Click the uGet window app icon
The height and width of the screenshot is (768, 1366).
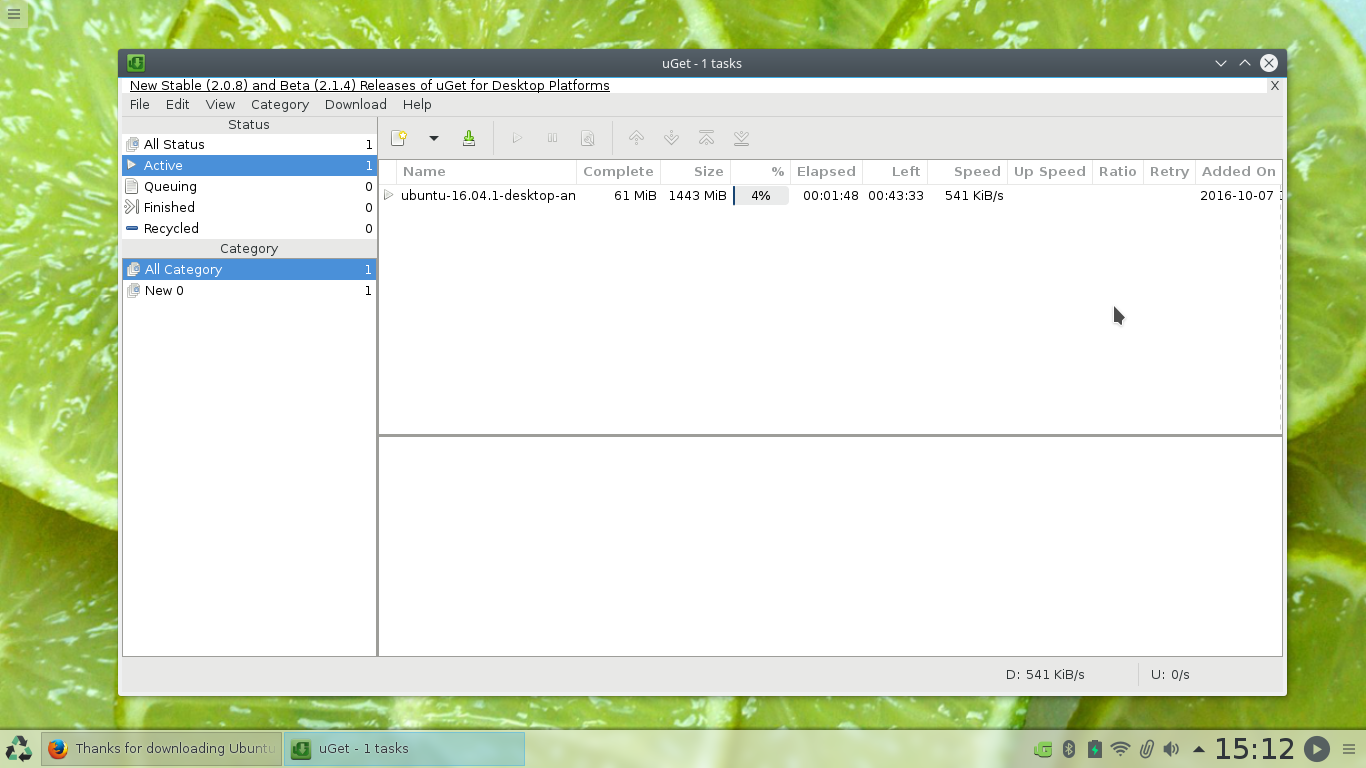click(136, 63)
